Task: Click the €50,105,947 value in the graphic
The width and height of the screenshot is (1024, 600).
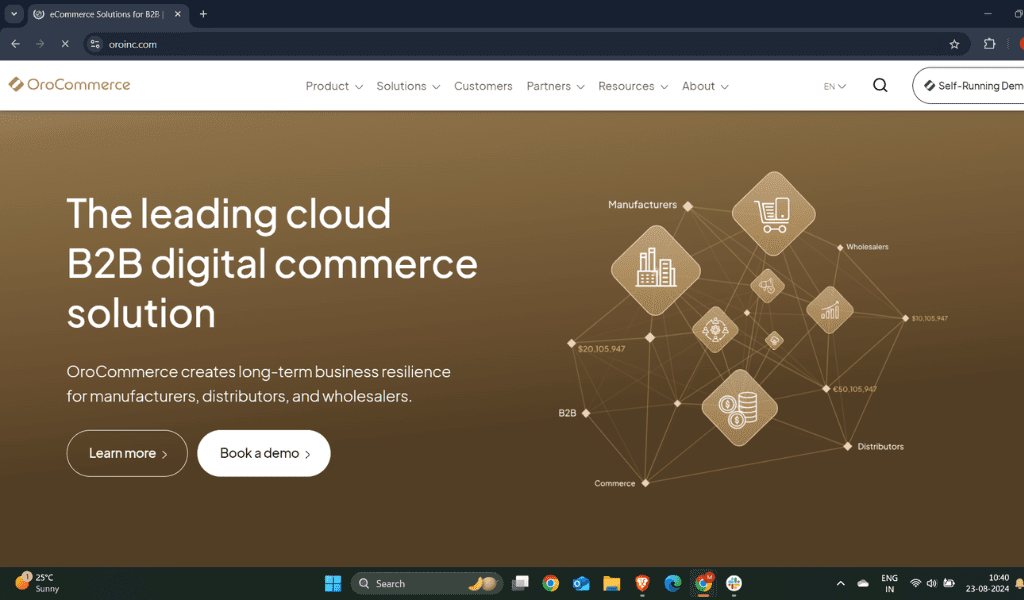Action: tap(854, 389)
